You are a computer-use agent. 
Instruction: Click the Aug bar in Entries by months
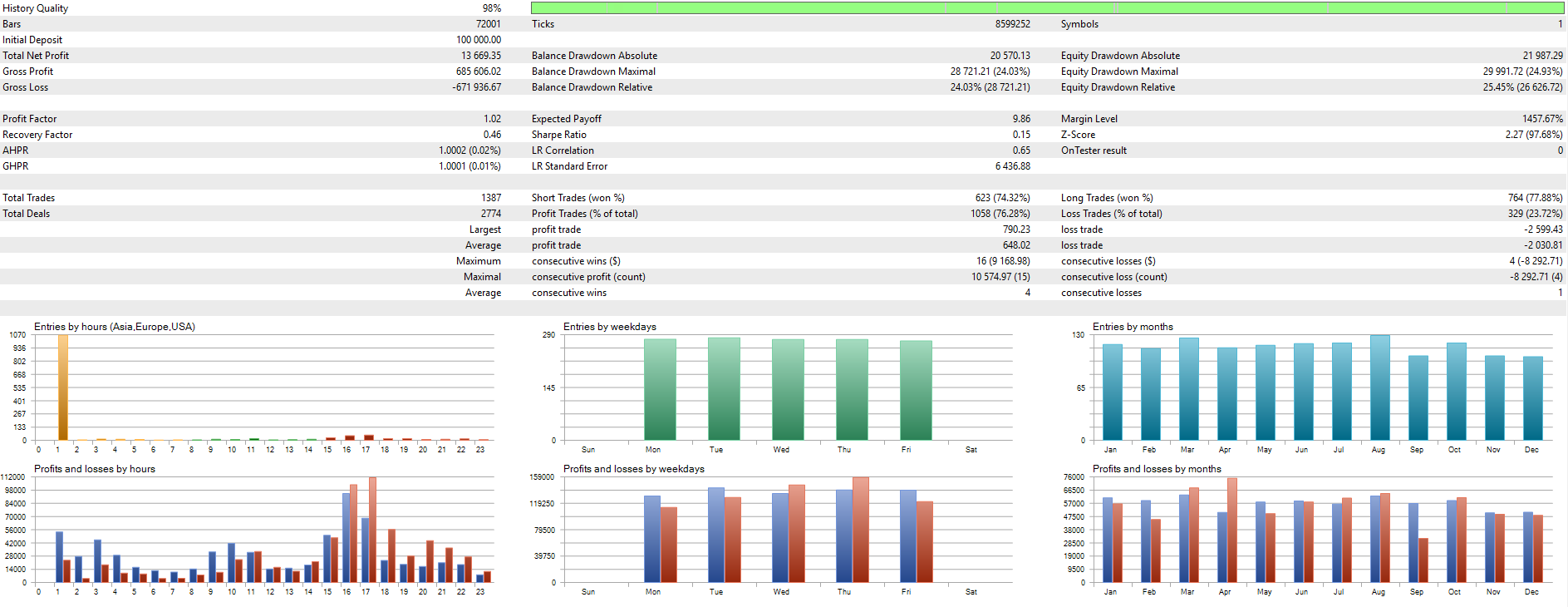click(1379, 387)
